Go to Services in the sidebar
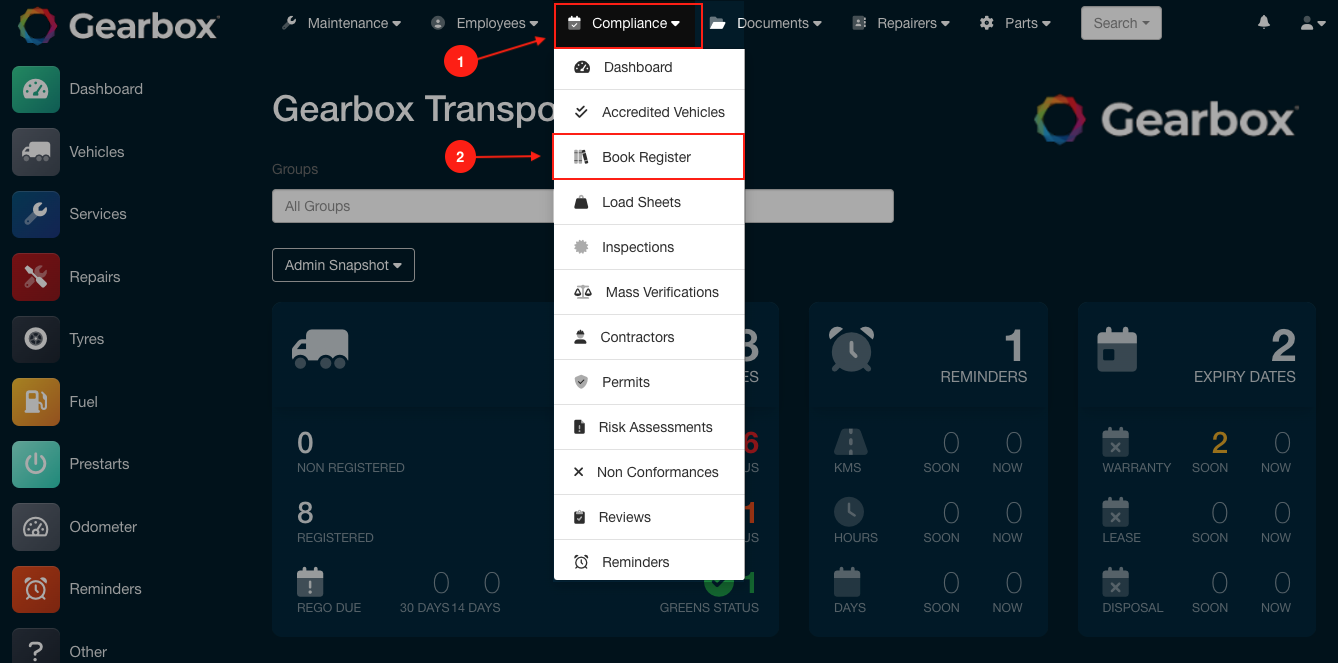 [98, 214]
